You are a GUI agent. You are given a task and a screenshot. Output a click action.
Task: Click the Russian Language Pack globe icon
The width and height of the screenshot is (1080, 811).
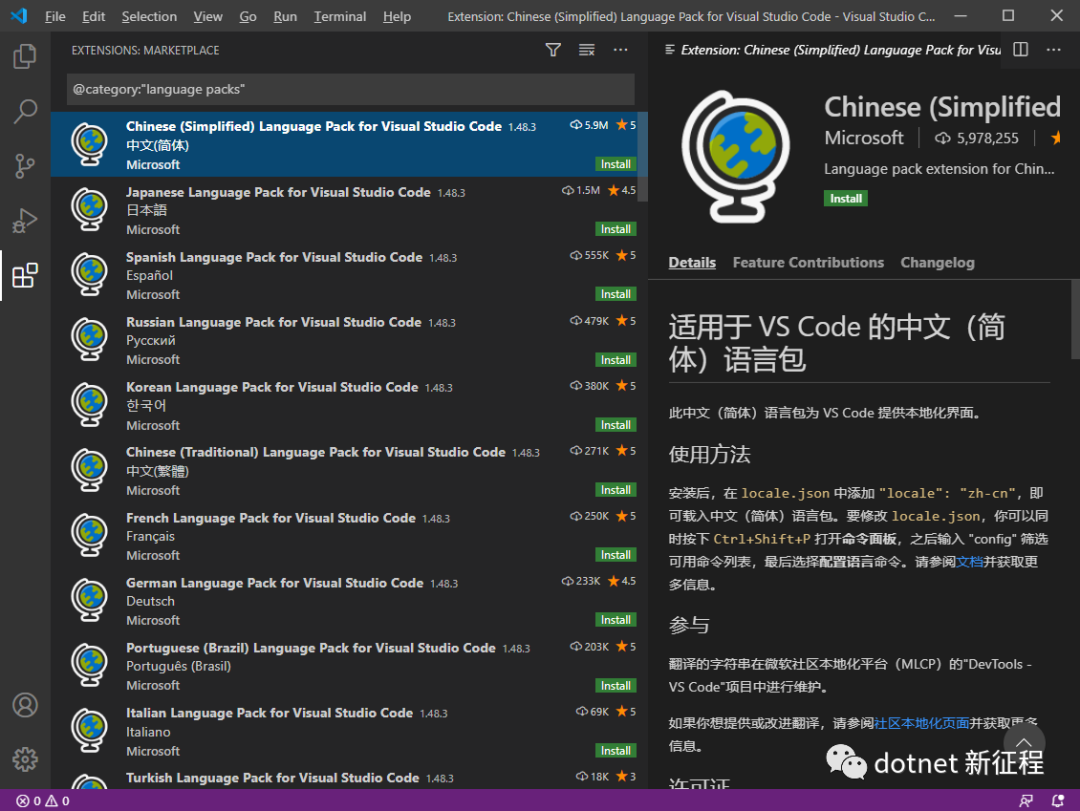[90, 339]
